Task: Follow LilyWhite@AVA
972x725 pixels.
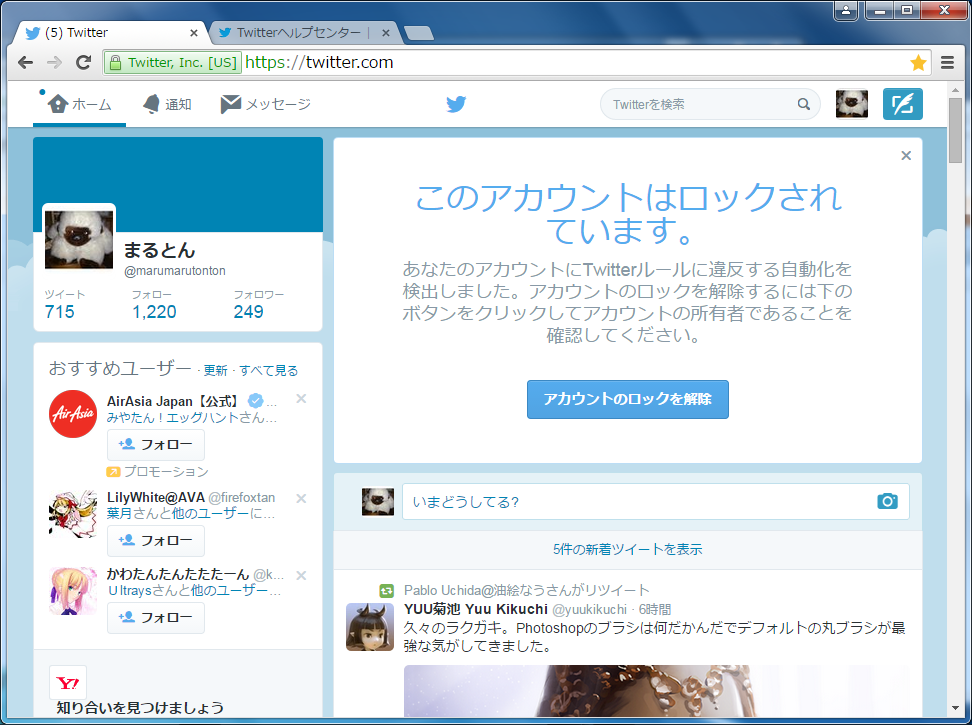Action: pyautogui.click(x=156, y=540)
